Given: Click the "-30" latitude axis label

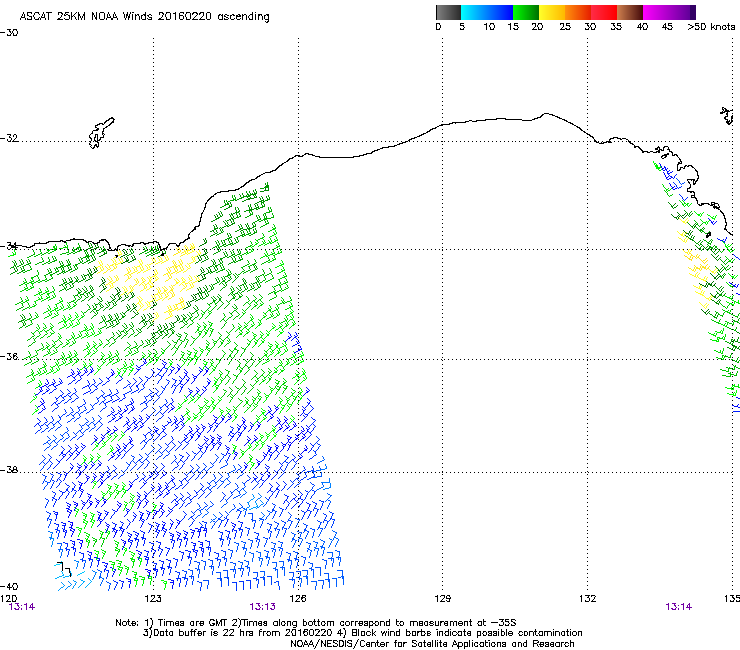Looking at the screenshot, I should [x=9, y=33].
